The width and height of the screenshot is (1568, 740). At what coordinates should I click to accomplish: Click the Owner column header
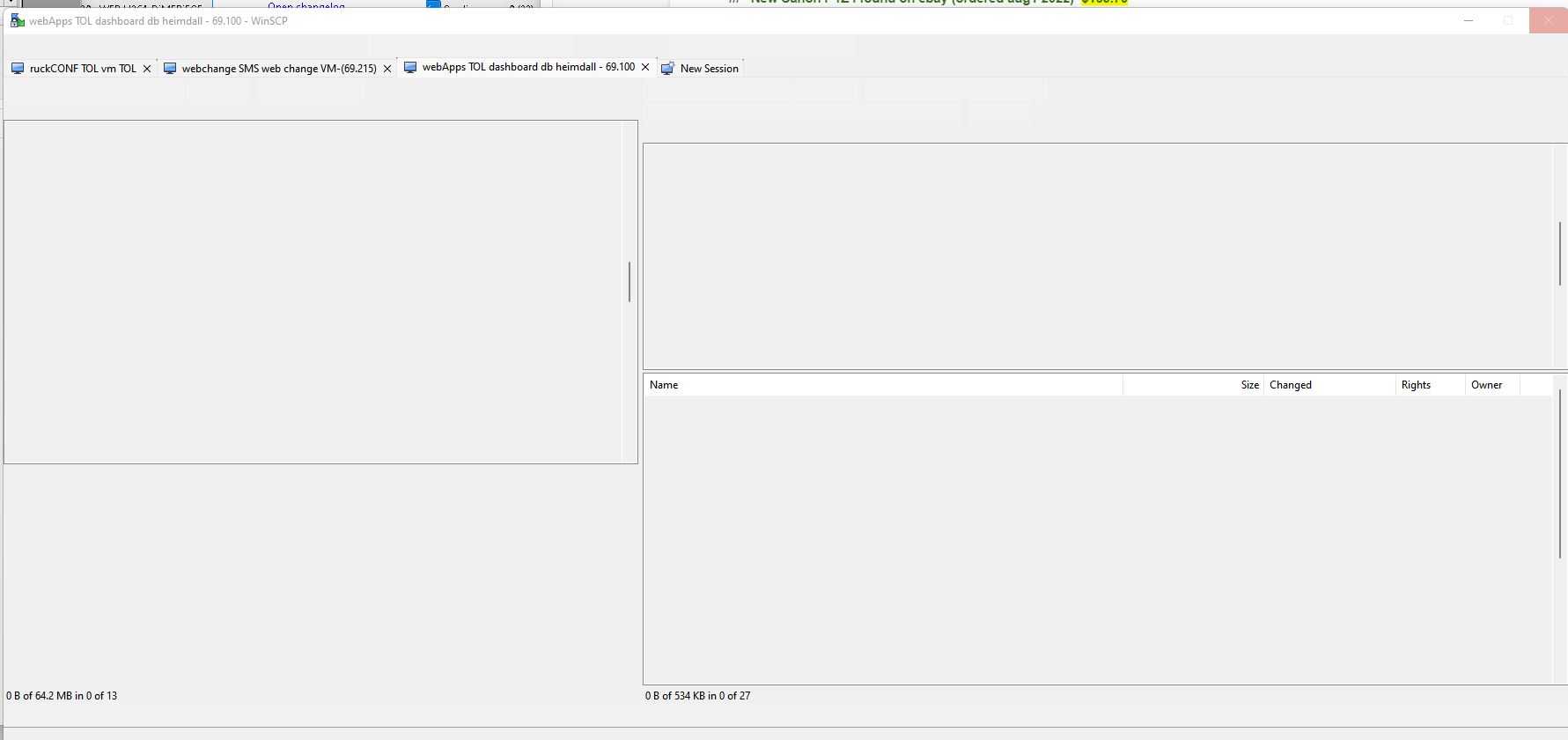[1491, 385]
